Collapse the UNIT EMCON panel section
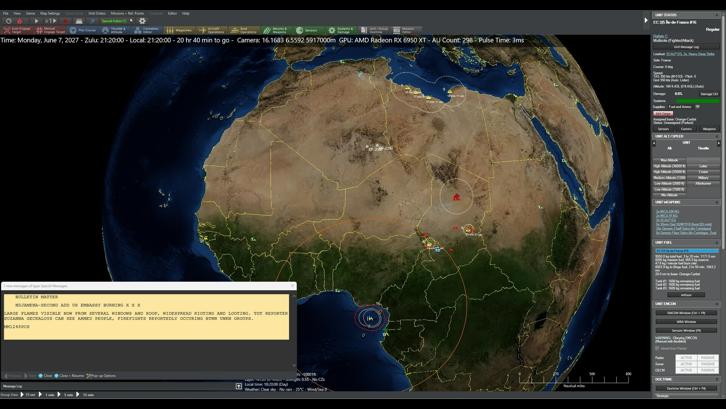 717,304
